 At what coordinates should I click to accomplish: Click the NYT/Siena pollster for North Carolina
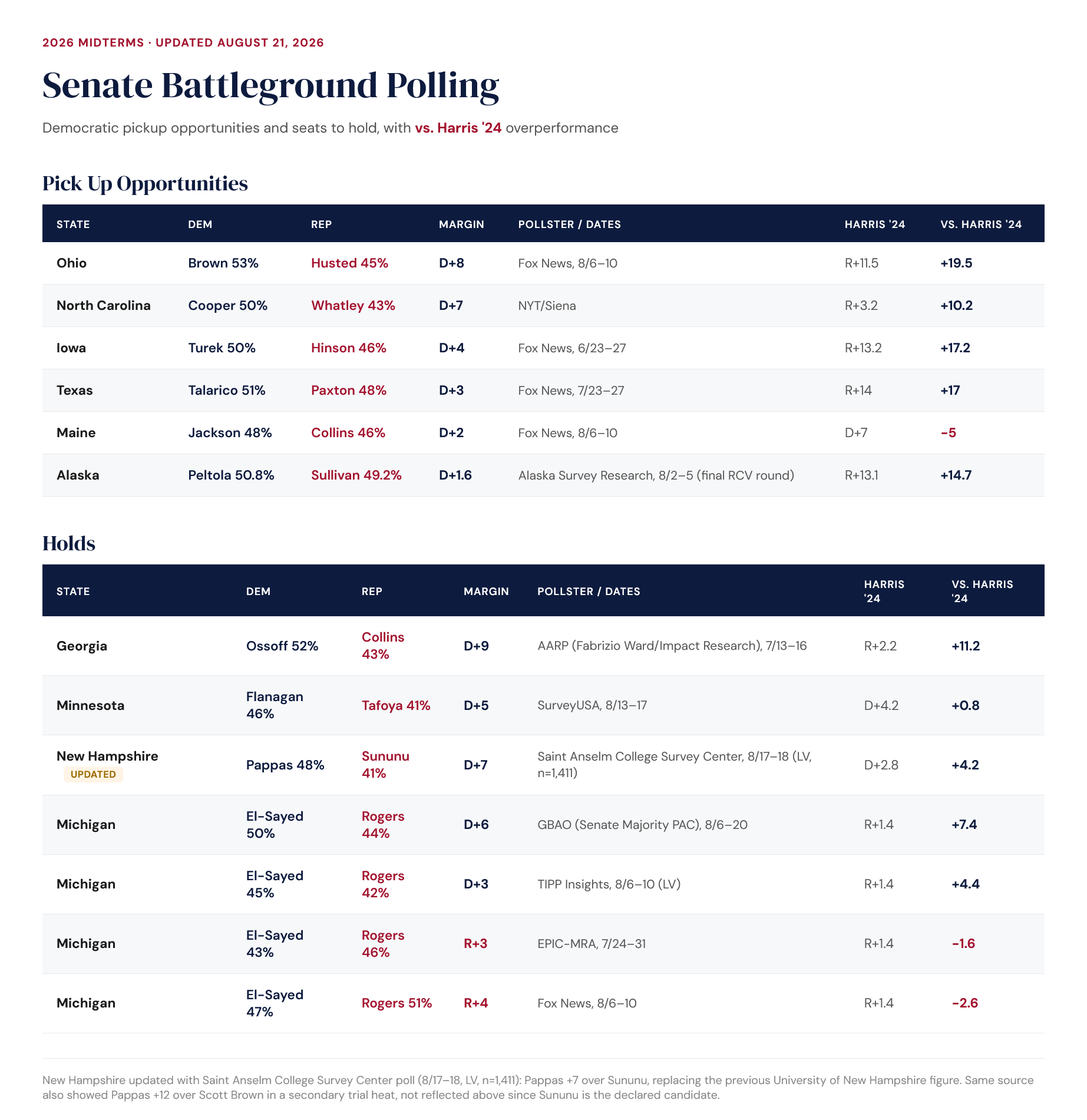coord(547,305)
